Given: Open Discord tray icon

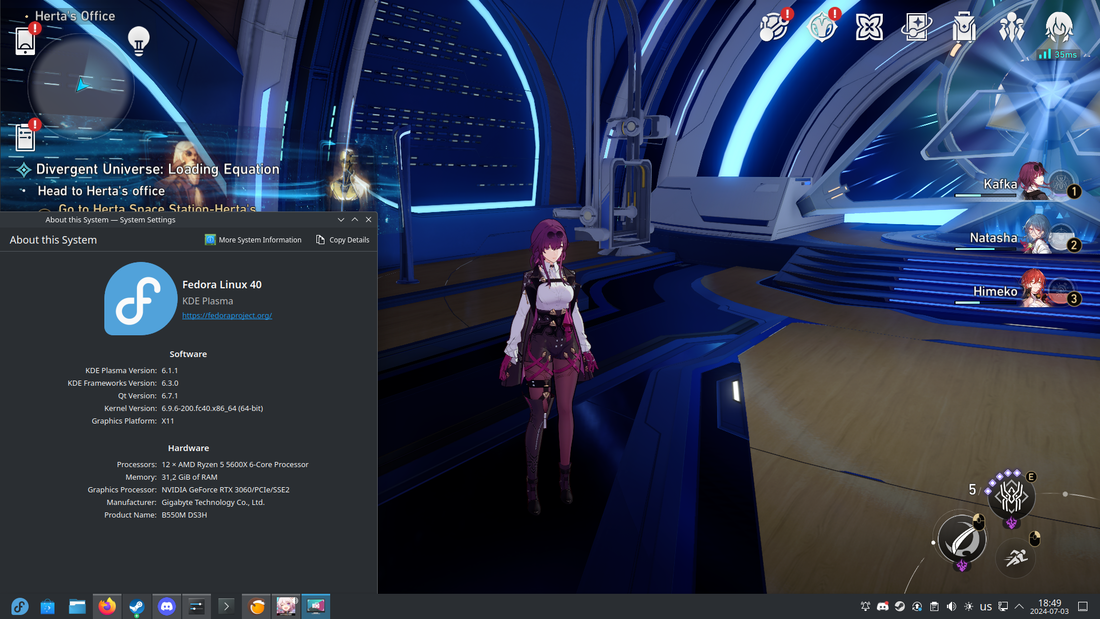Looking at the screenshot, I should [x=883, y=607].
